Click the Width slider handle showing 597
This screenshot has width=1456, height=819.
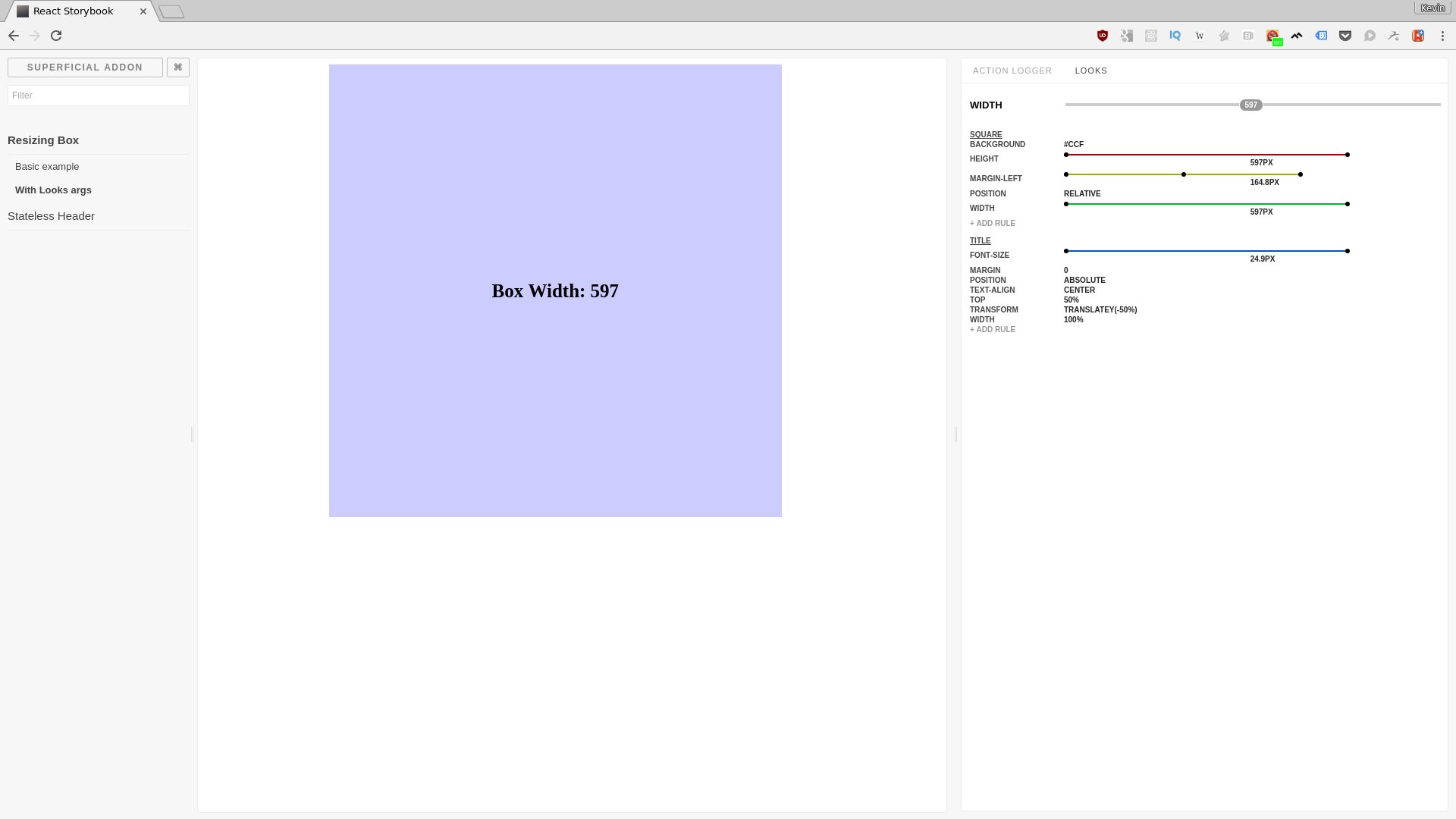coord(1250,105)
